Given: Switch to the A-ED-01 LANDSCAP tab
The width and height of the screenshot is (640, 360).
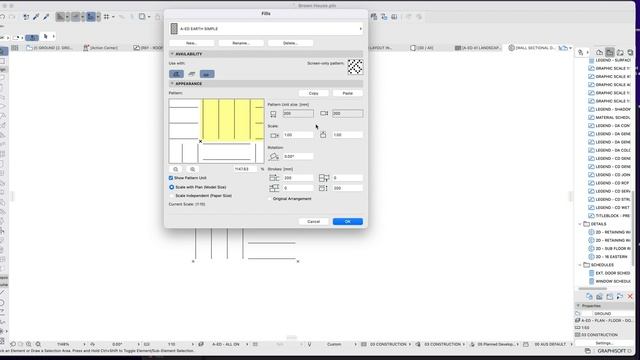Looking at the screenshot, I should 478,48.
